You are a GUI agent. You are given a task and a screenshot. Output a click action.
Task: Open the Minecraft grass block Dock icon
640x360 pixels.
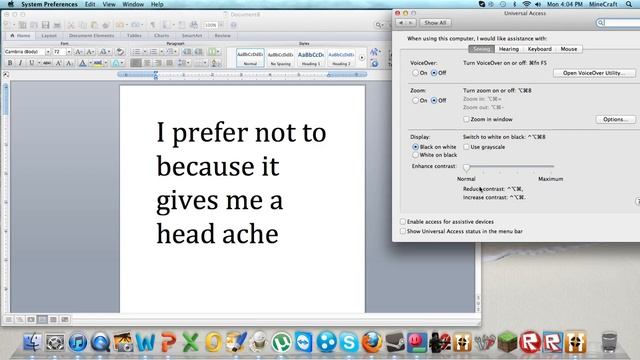point(507,342)
